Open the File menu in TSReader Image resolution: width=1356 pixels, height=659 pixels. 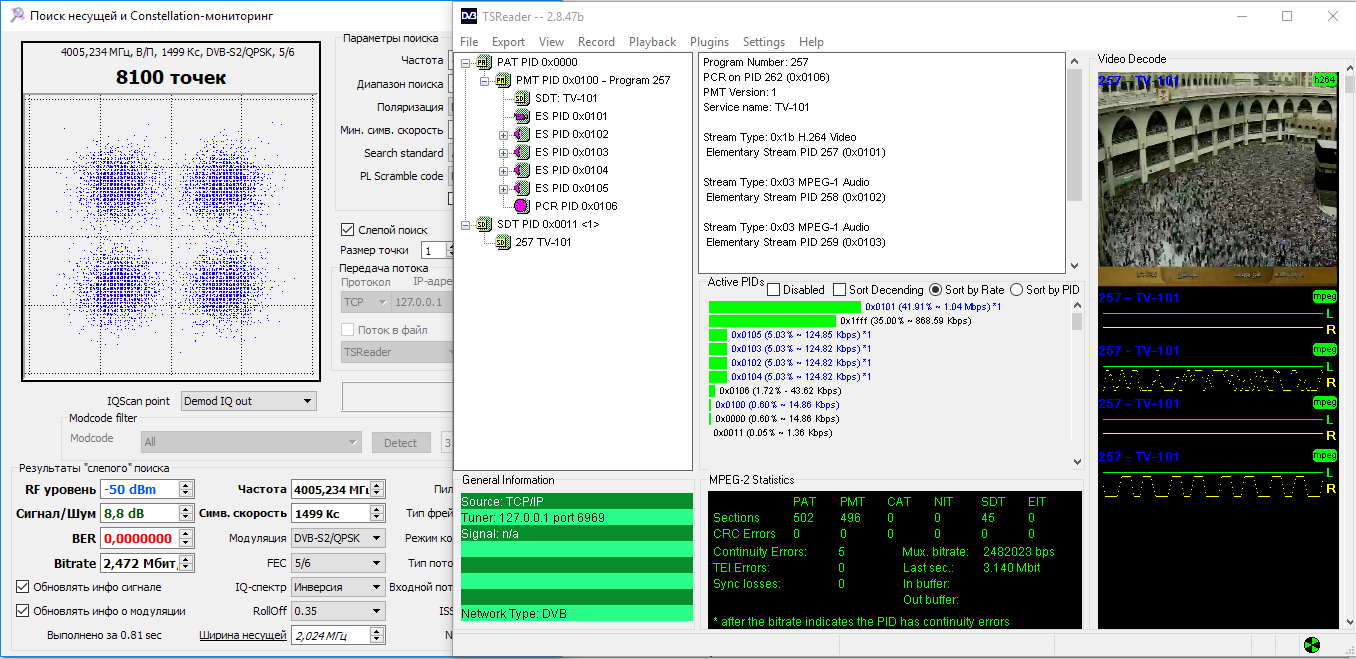469,42
